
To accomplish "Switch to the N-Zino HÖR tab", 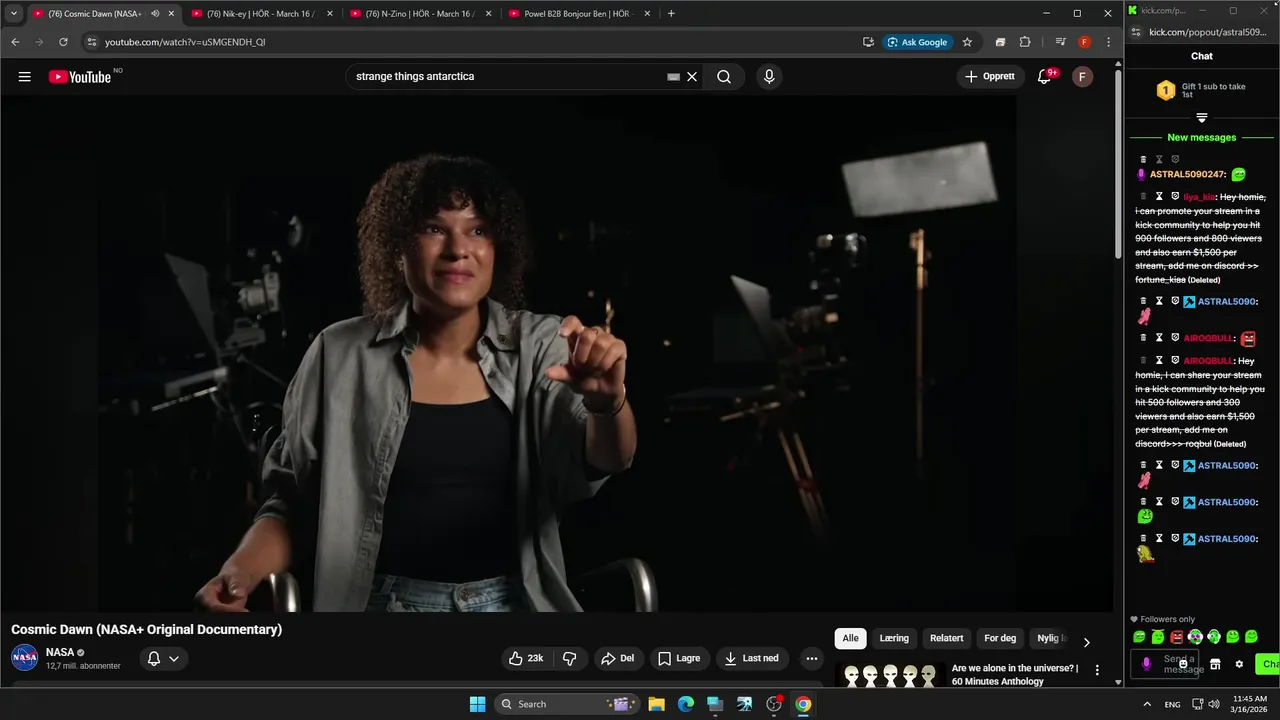I will click(x=419, y=14).
